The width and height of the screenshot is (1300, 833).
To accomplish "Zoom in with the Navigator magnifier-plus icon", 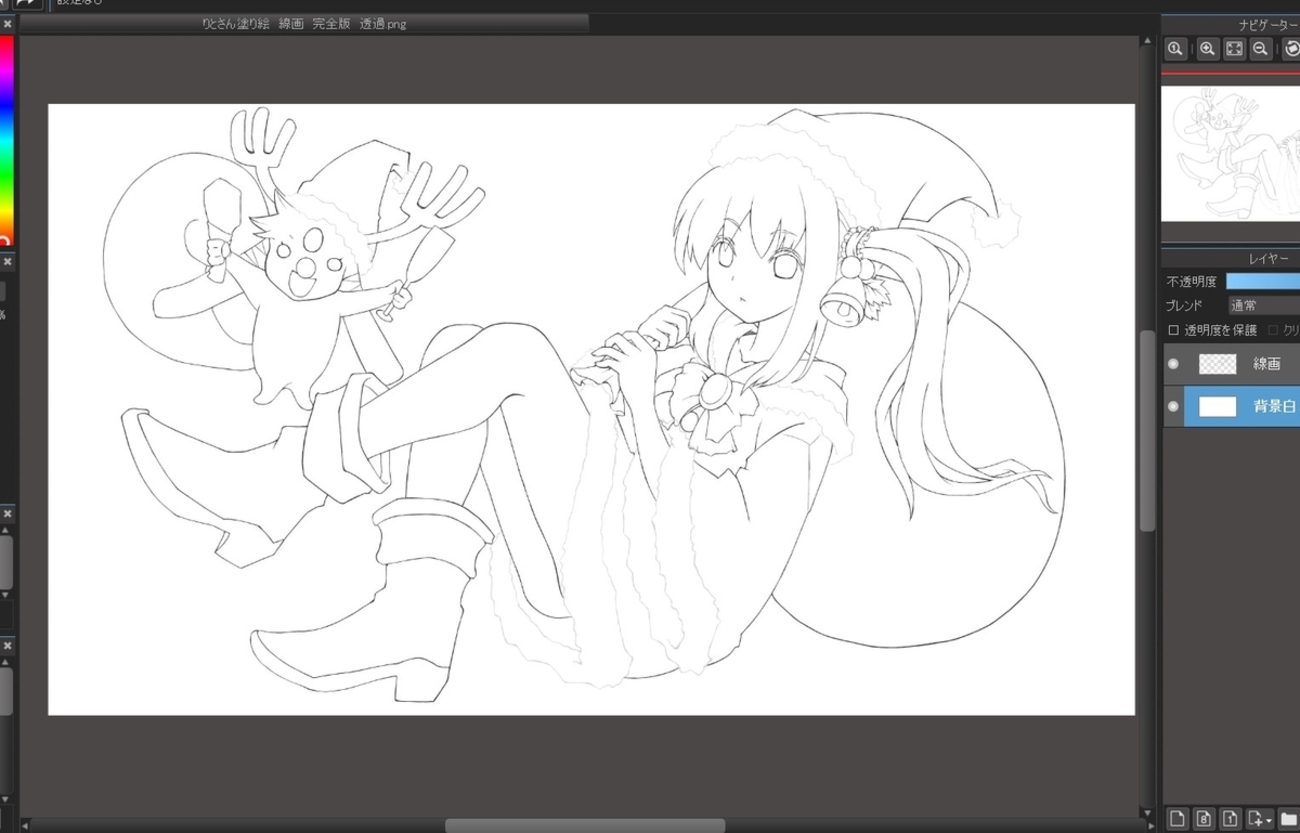I will click(x=1208, y=48).
